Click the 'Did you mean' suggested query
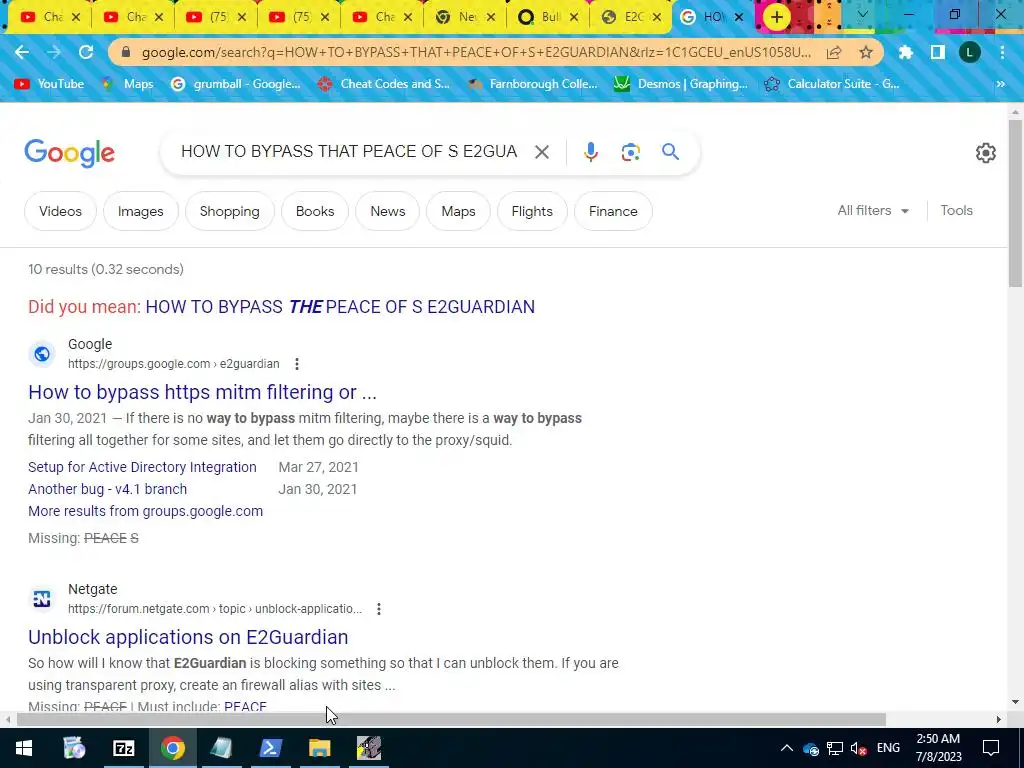Viewport: 1024px width, 768px height. (x=340, y=307)
